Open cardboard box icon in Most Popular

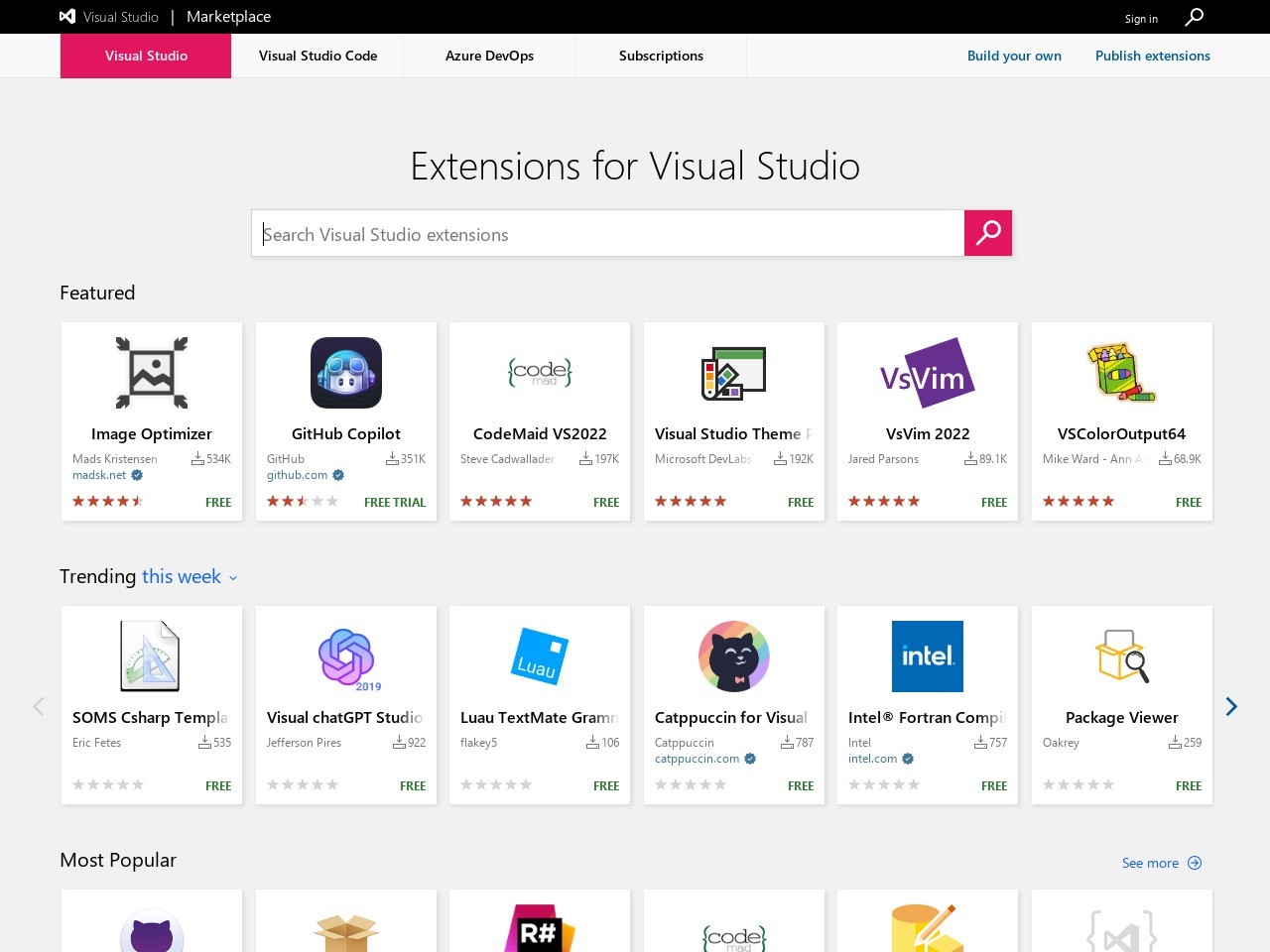346,933
